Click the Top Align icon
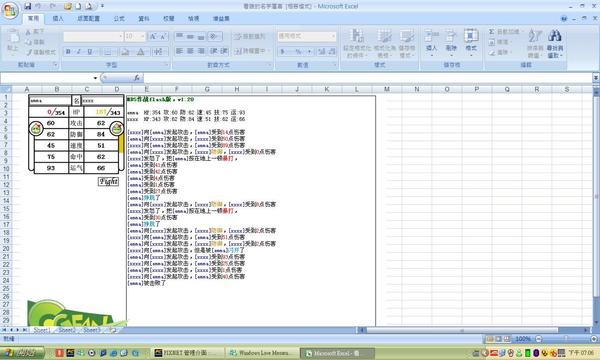Screen dimensions: 600x360 pyautogui.click(x=179, y=36)
